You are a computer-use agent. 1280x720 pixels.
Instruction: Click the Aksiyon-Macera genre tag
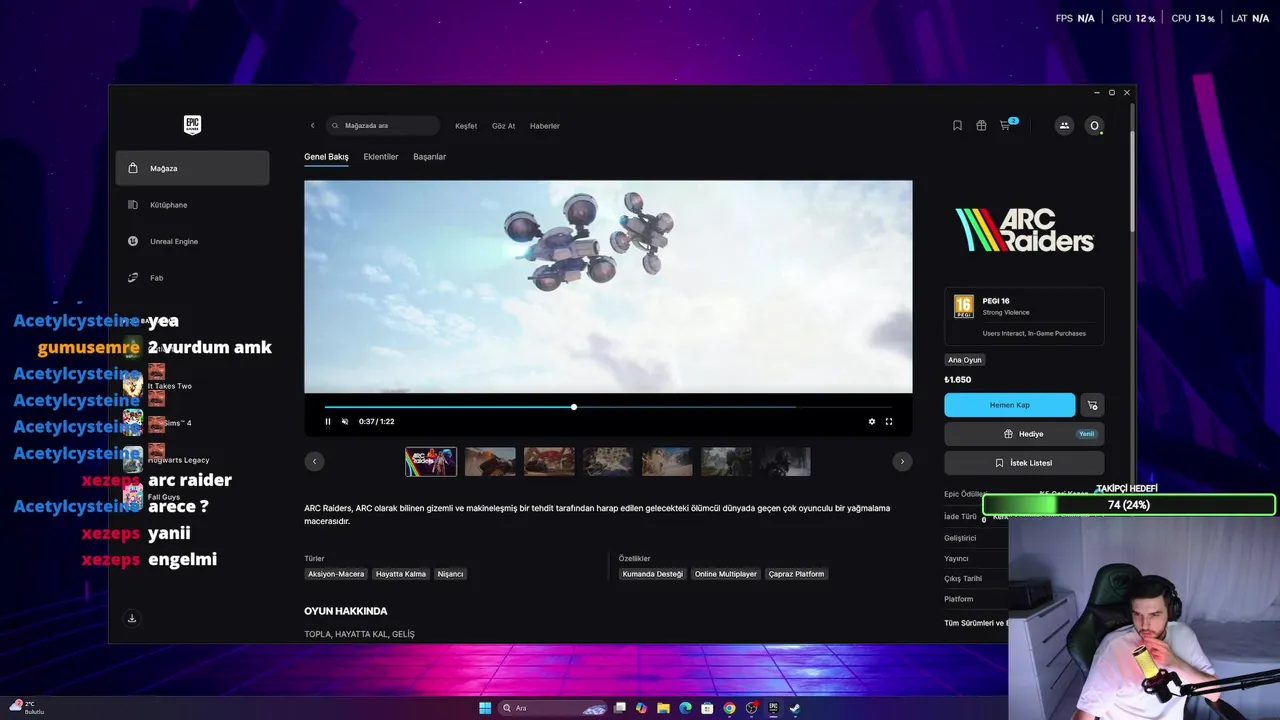[336, 574]
